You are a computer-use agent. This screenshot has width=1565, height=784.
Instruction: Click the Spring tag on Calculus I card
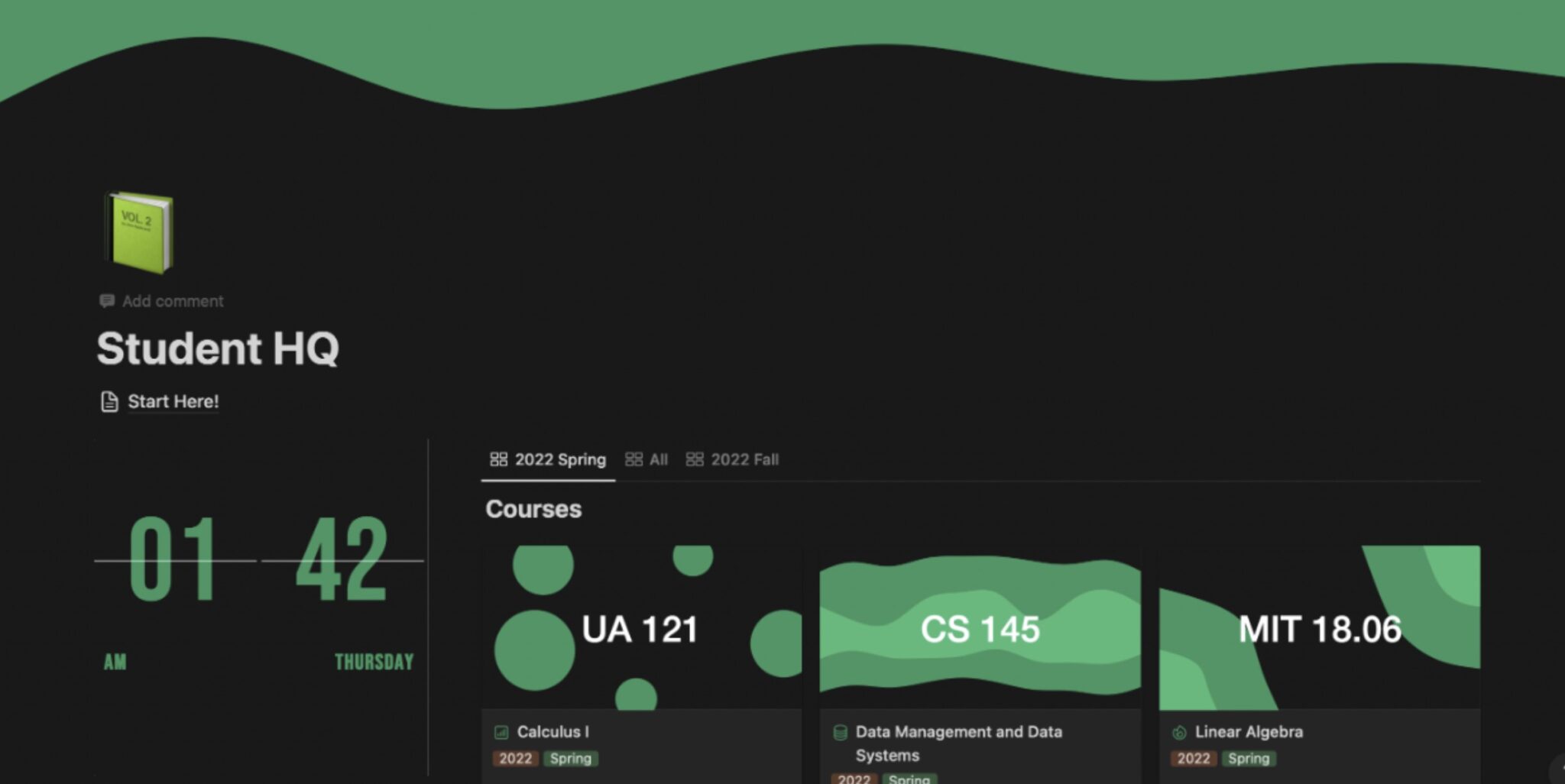(x=570, y=758)
